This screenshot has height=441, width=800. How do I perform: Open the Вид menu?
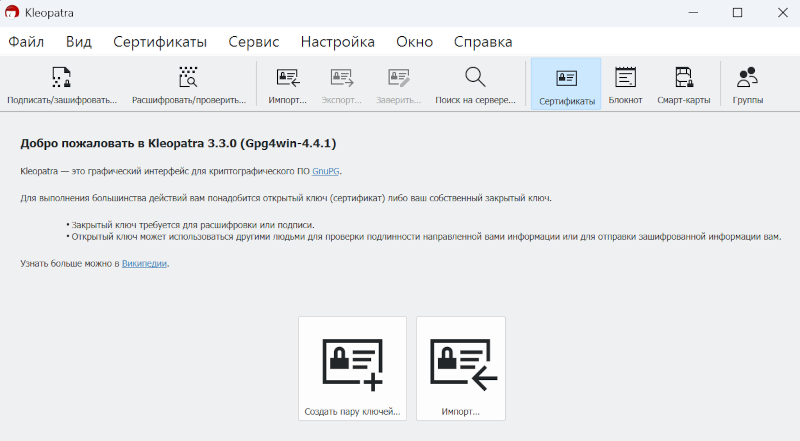tap(79, 42)
